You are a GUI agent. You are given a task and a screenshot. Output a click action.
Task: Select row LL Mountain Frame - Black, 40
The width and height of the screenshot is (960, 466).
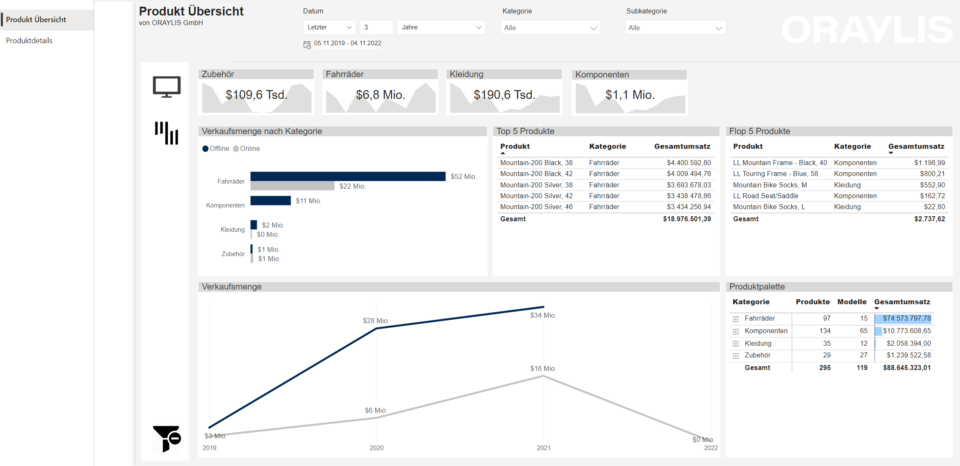pyautogui.click(x=839, y=163)
